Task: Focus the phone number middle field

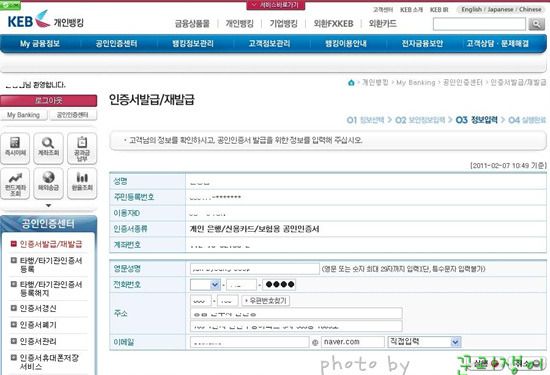Action: (x=241, y=284)
